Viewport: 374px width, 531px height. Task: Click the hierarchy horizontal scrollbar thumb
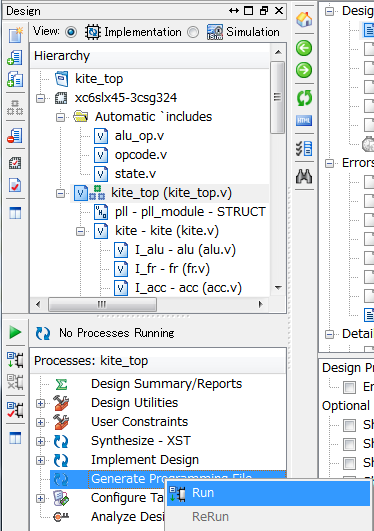[x=102, y=304]
